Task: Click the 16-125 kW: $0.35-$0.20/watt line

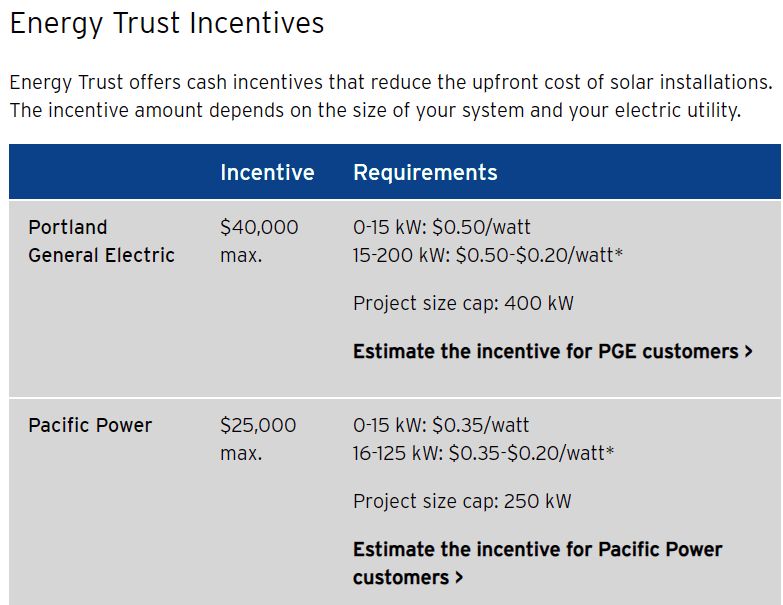Action: tap(483, 453)
